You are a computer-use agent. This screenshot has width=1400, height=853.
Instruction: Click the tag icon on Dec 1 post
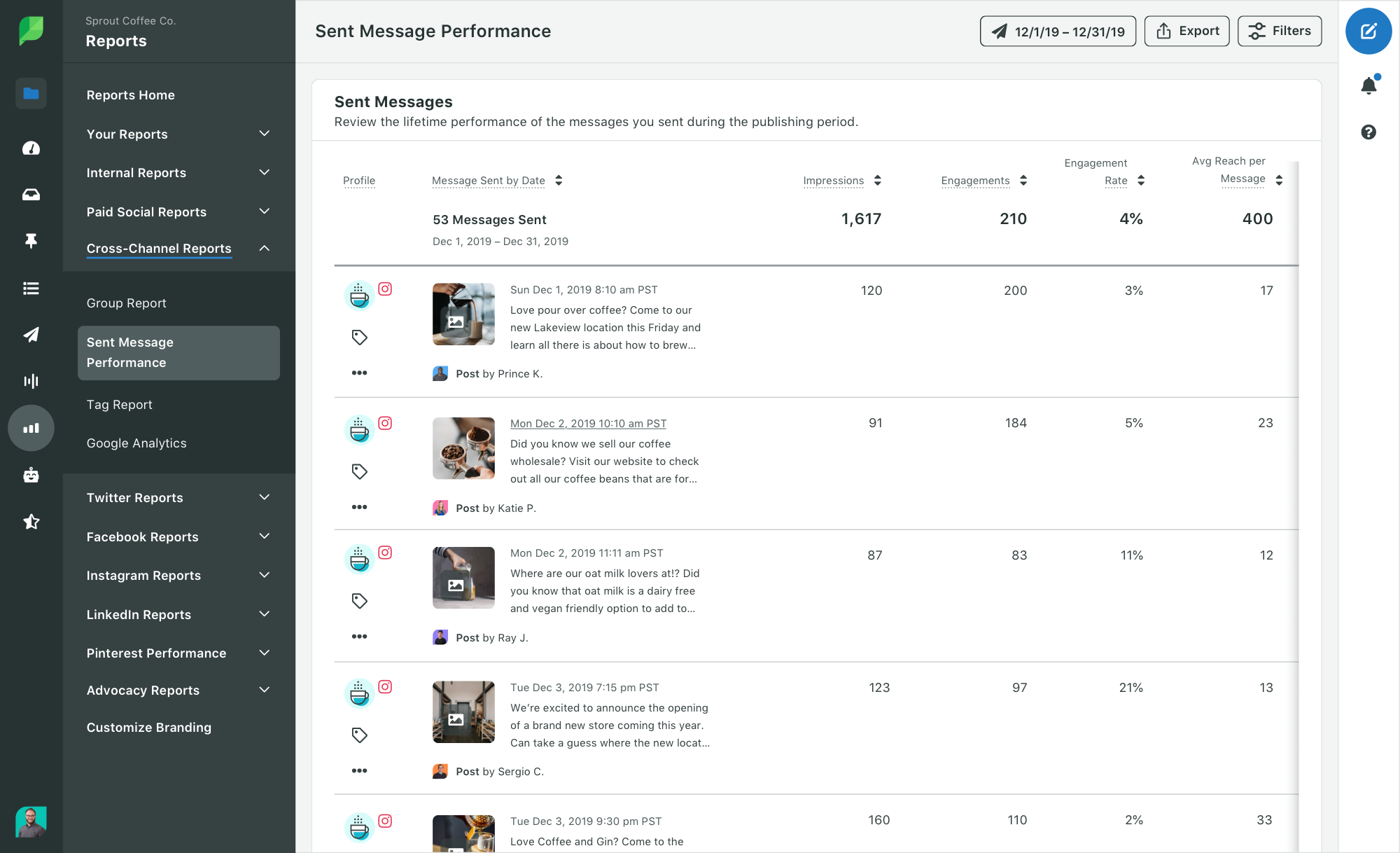360,337
